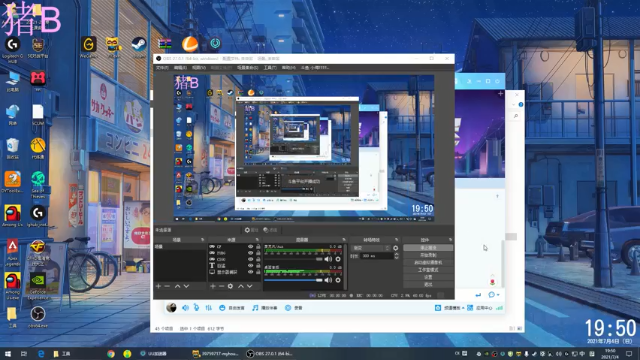Toggle visibility eye of CF source
Image resolution: width=640 pixels, height=360 pixels.
click(251, 247)
